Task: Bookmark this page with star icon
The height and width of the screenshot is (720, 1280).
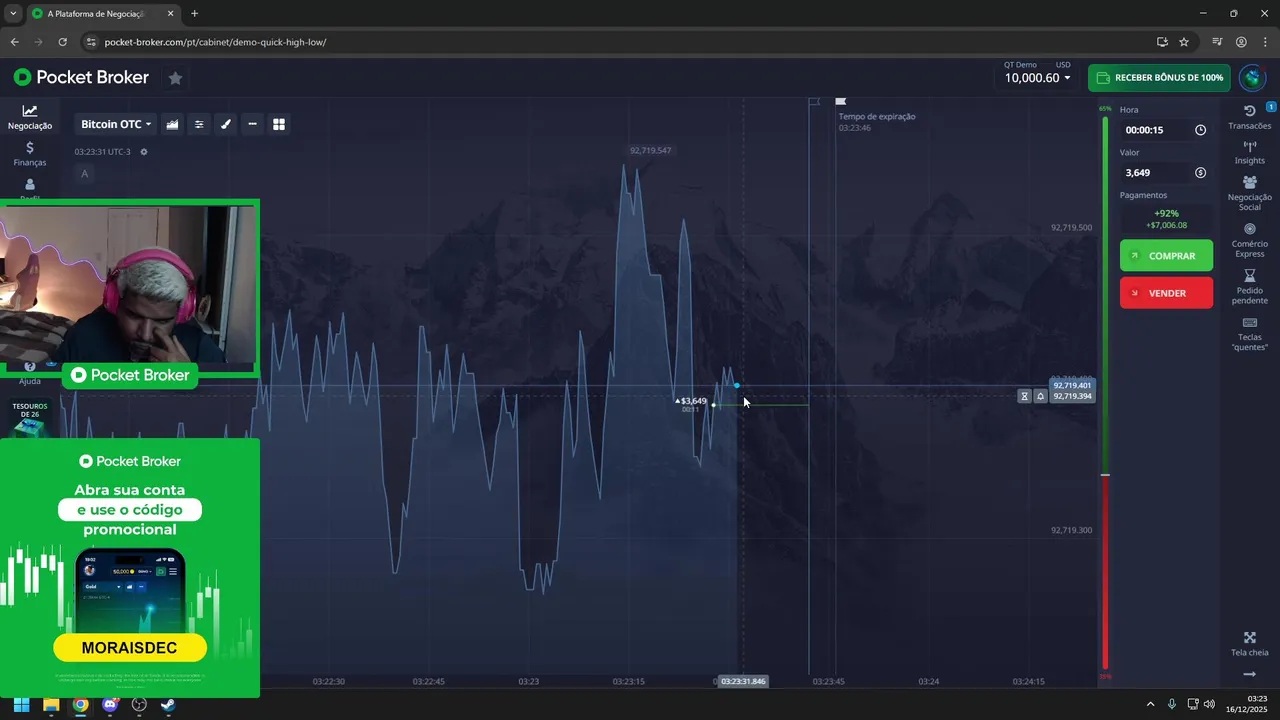Action: (x=1184, y=42)
